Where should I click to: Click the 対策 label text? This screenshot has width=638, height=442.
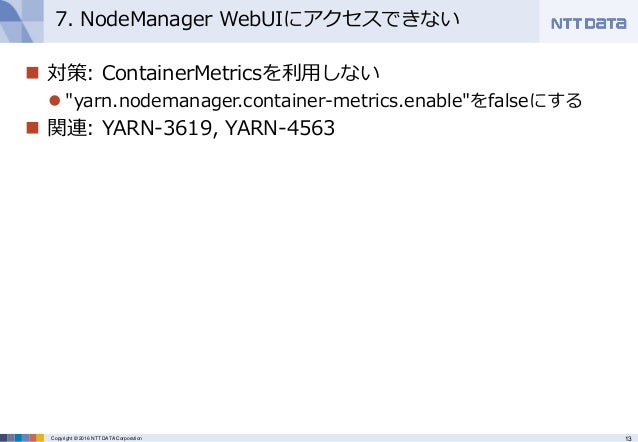pos(67,73)
